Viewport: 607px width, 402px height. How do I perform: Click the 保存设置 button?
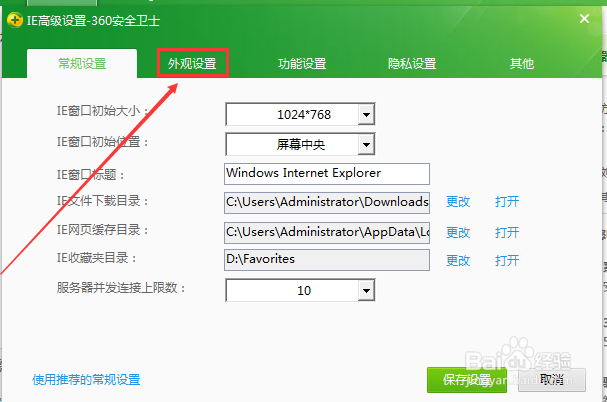coord(467,380)
